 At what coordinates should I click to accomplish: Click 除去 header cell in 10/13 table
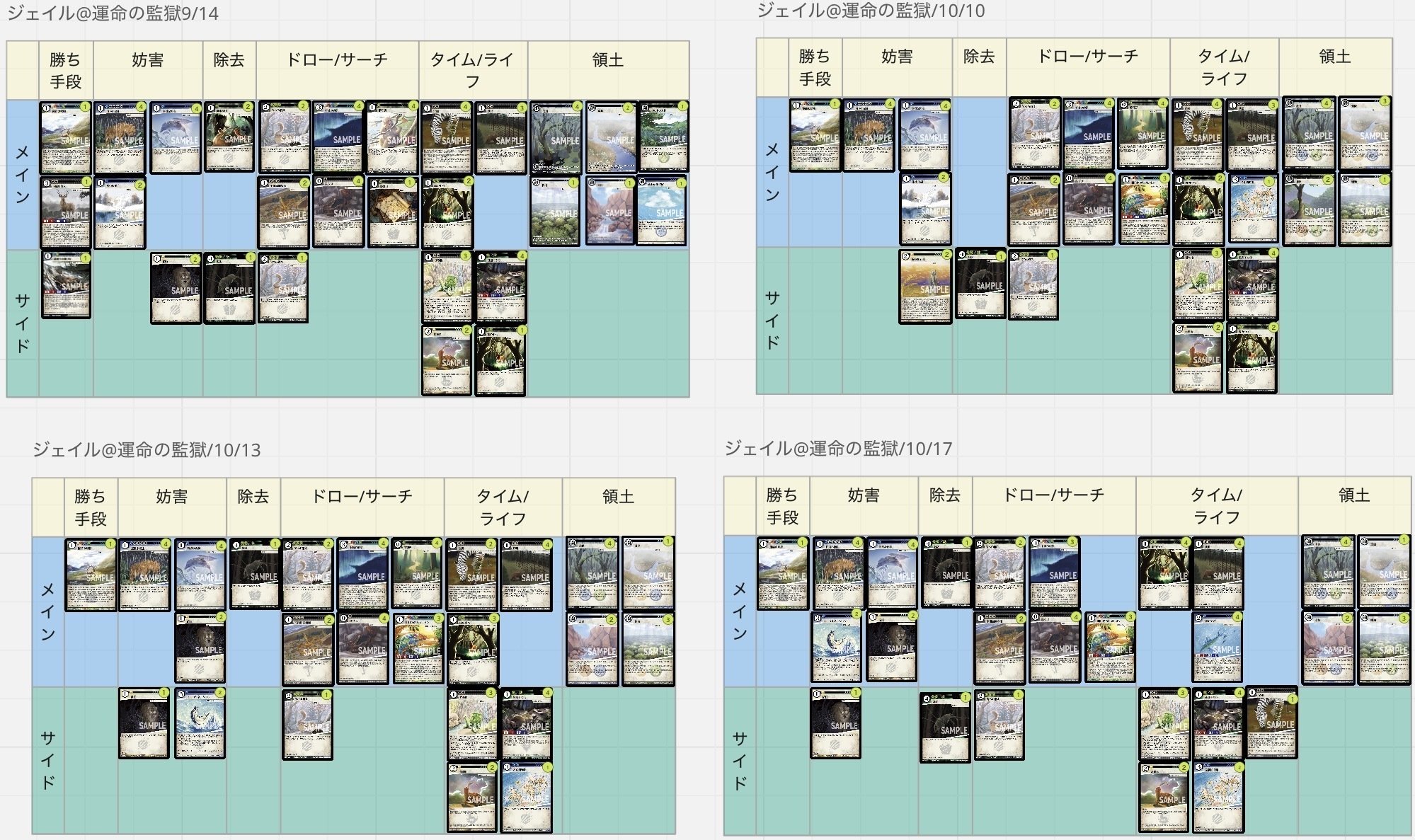pos(253,497)
